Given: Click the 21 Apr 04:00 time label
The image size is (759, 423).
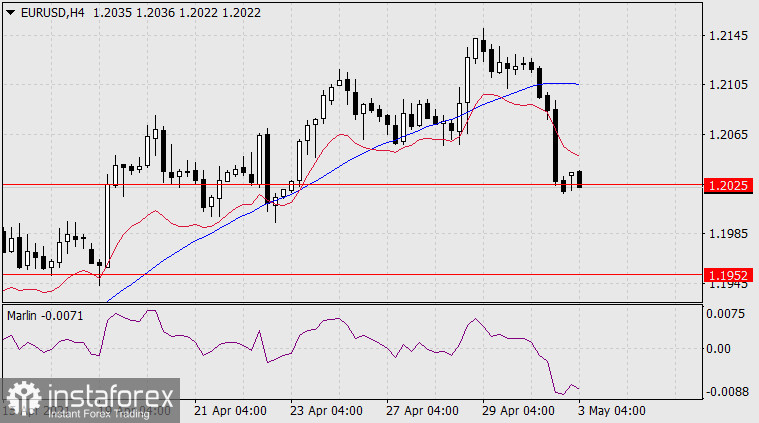Looking at the screenshot, I should [230, 411].
